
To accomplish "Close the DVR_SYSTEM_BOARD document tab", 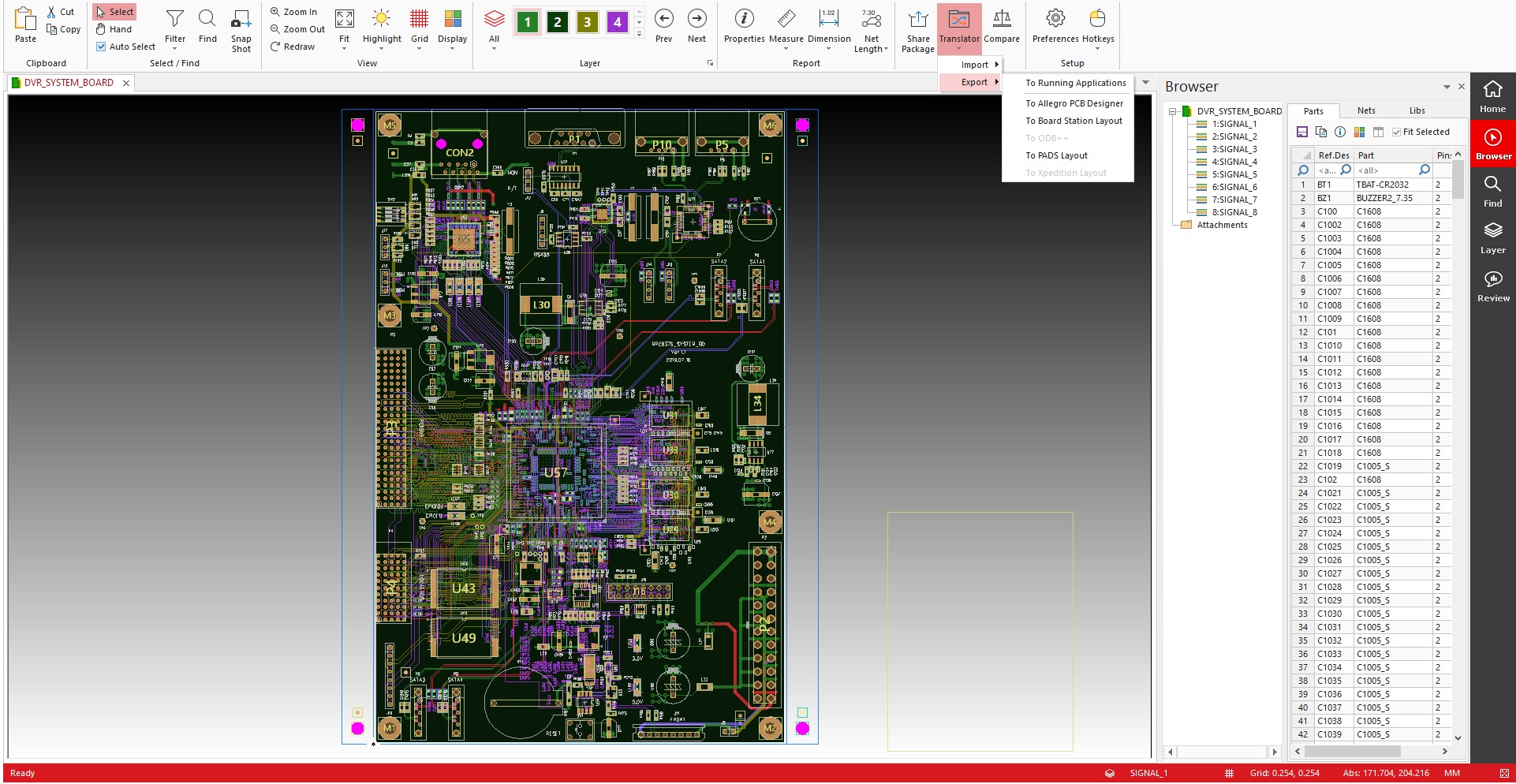I will (125, 83).
